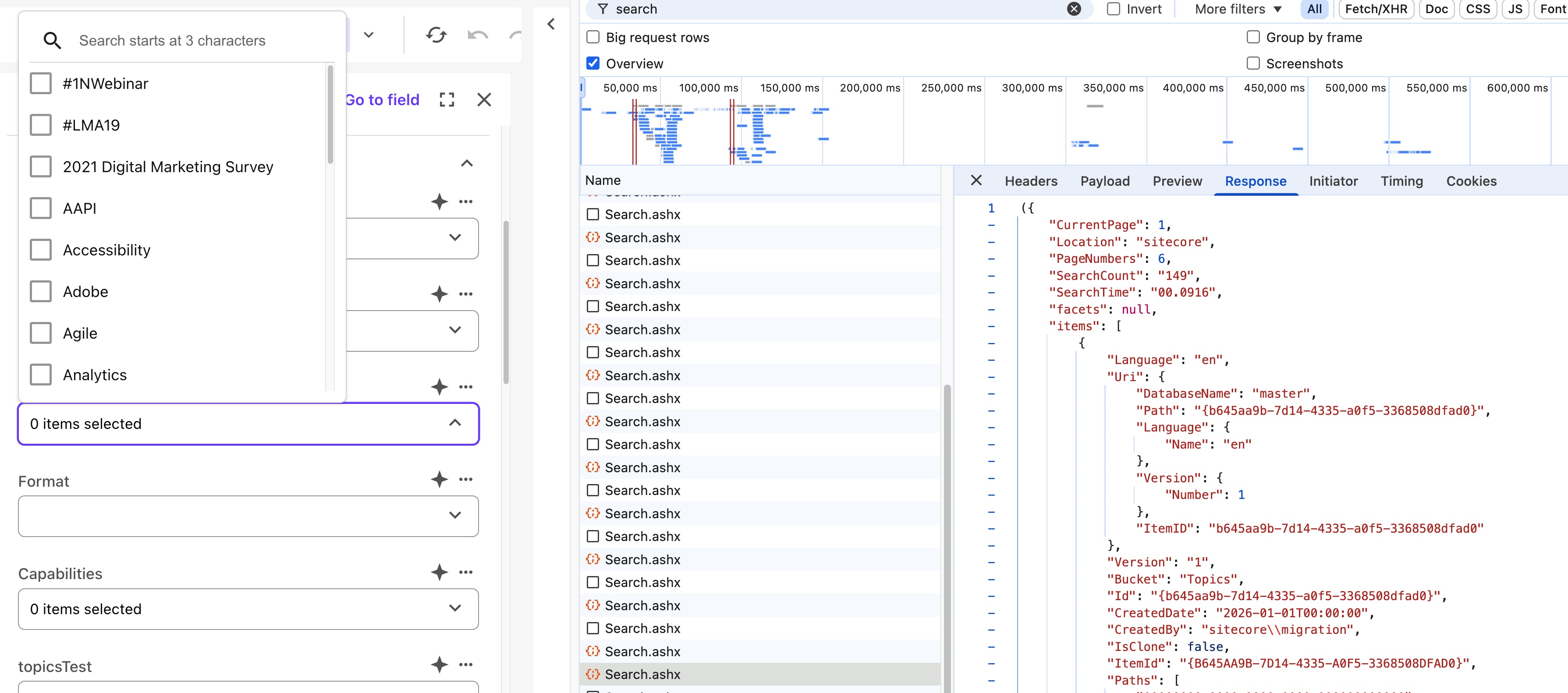Viewport: 1568px width, 693px height.
Task: Click the undo arrow icon
Action: point(478,35)
